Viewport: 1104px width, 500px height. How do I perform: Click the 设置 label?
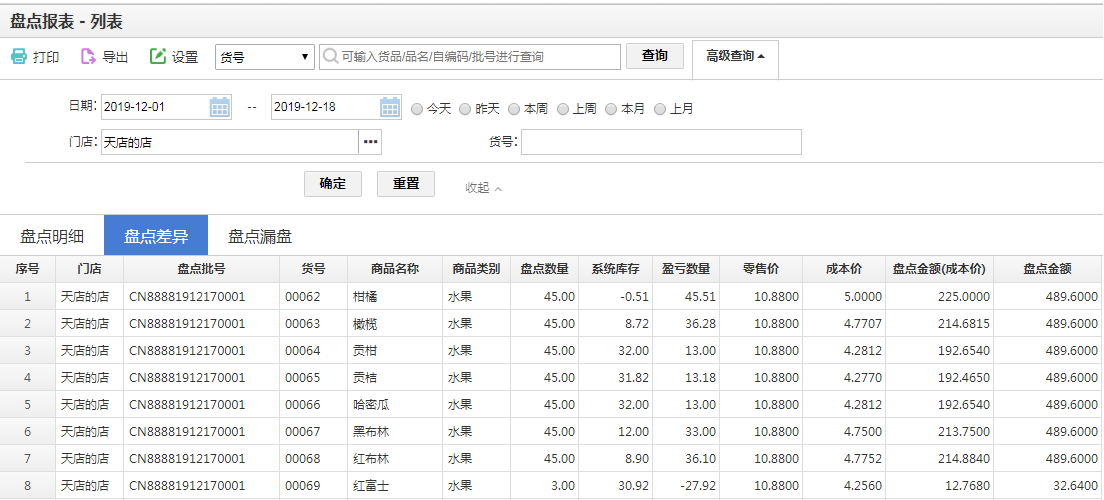click(185, 57)
